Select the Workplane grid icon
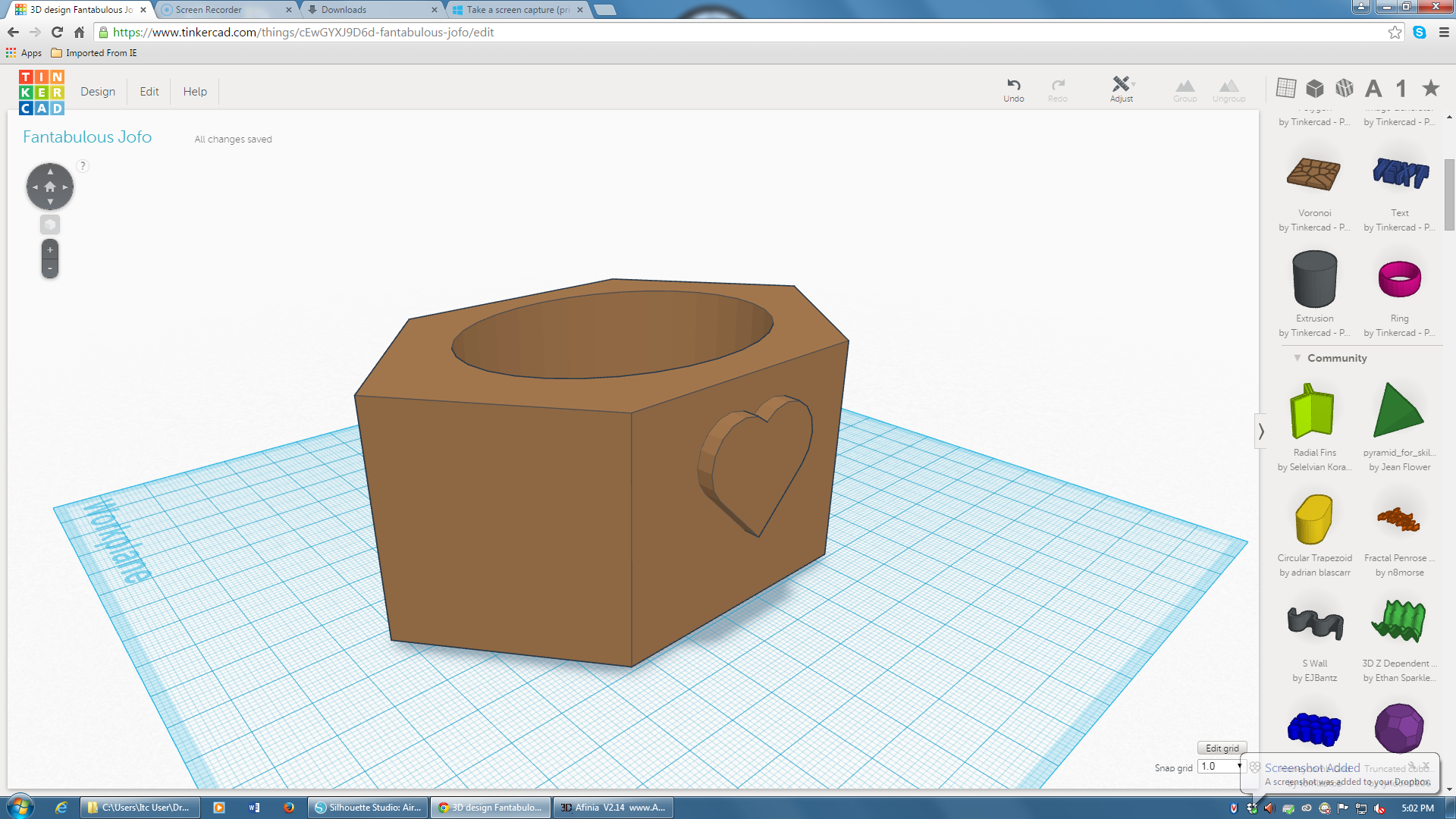The image size is (1456, 819). [1284, 88]
